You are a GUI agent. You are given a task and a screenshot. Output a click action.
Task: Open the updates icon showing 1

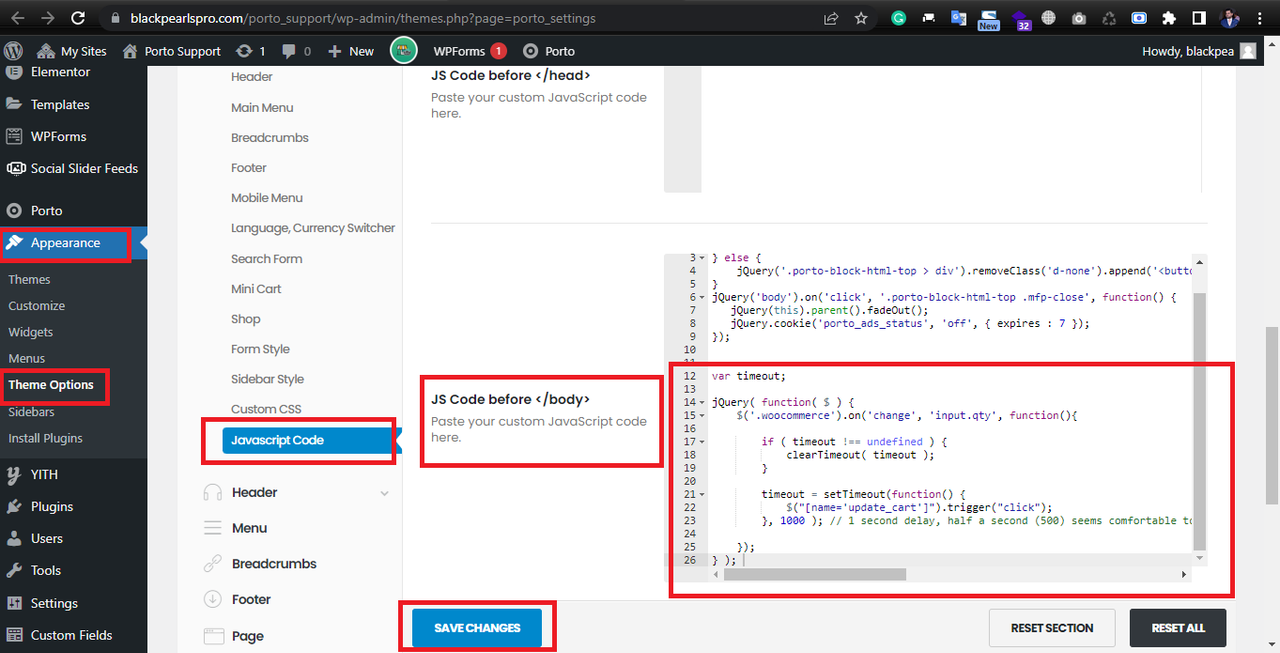pyautogui.click(x=251, y=51)
